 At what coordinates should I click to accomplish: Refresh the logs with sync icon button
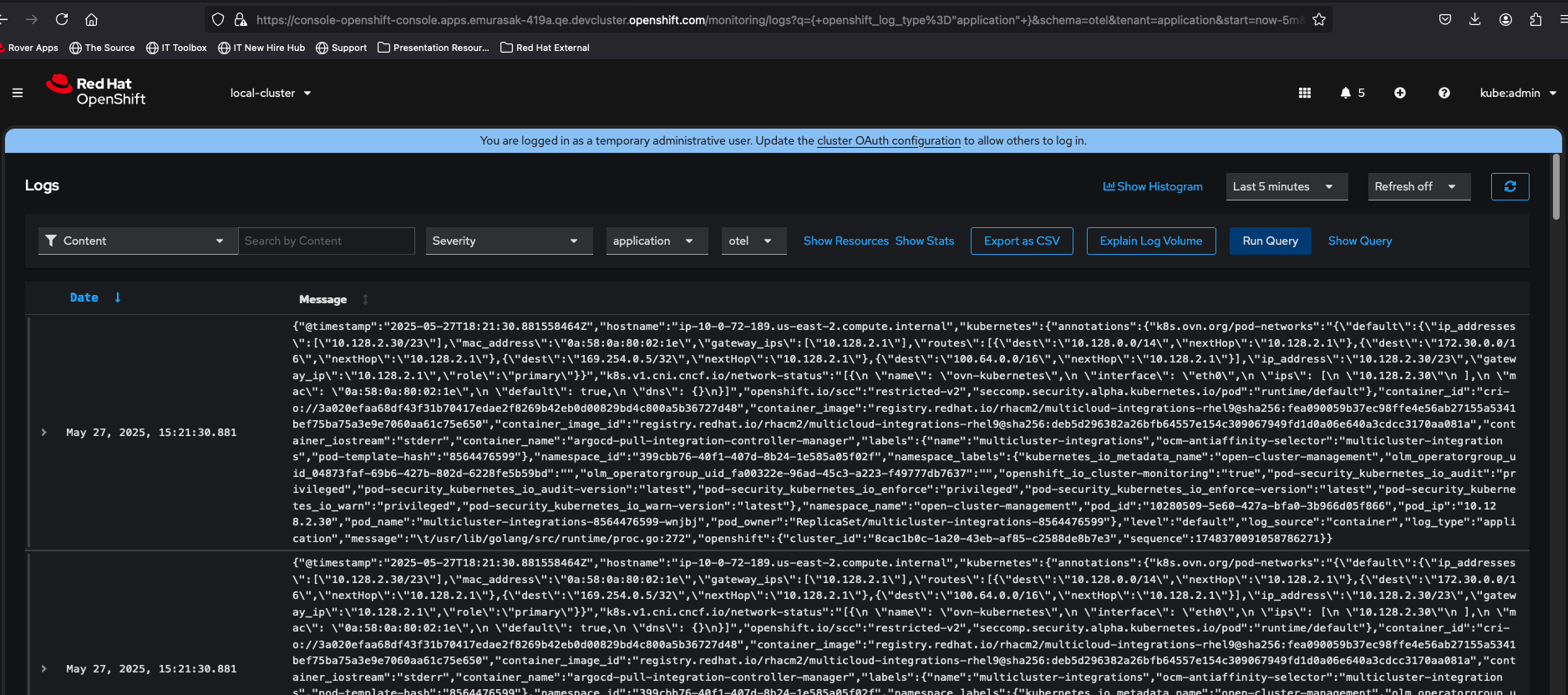click(1510, 186)
